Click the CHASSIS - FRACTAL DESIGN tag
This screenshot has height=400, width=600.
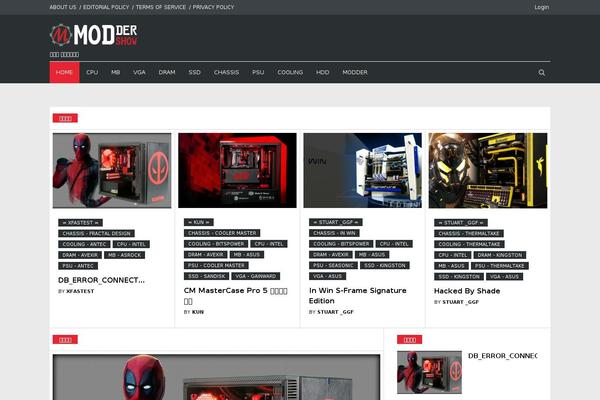point(96,233)
